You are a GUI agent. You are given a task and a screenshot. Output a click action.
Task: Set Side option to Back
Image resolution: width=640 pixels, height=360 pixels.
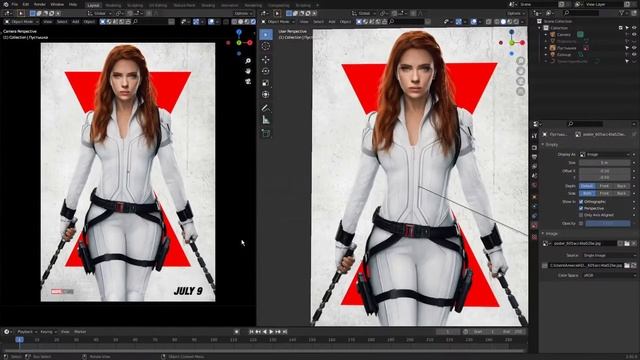click(x=622, y=193)
